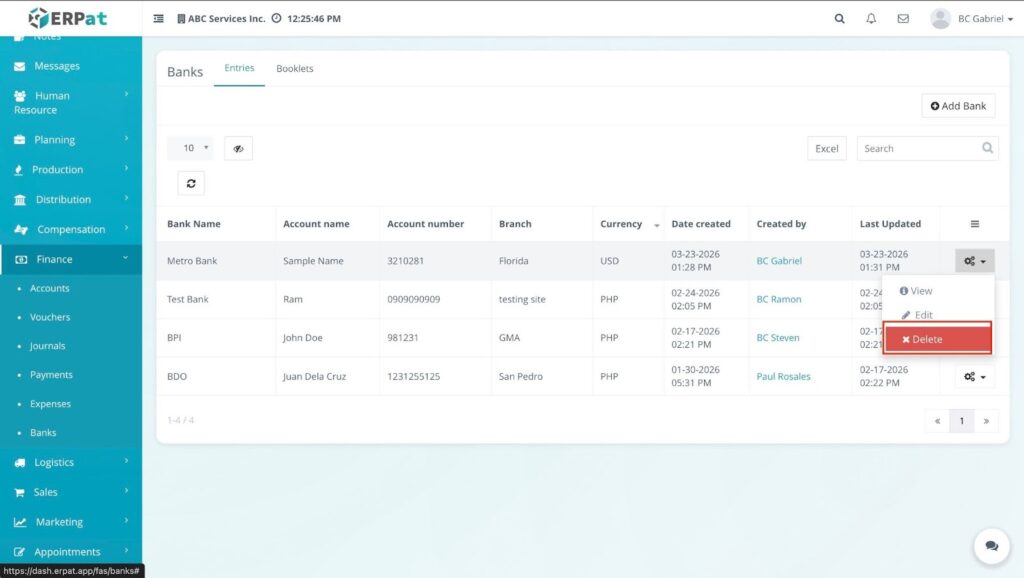Select Delete from the actions menu
This screenshot has width=1024, height=578.
pyautogui.click(x=937, y=339)
